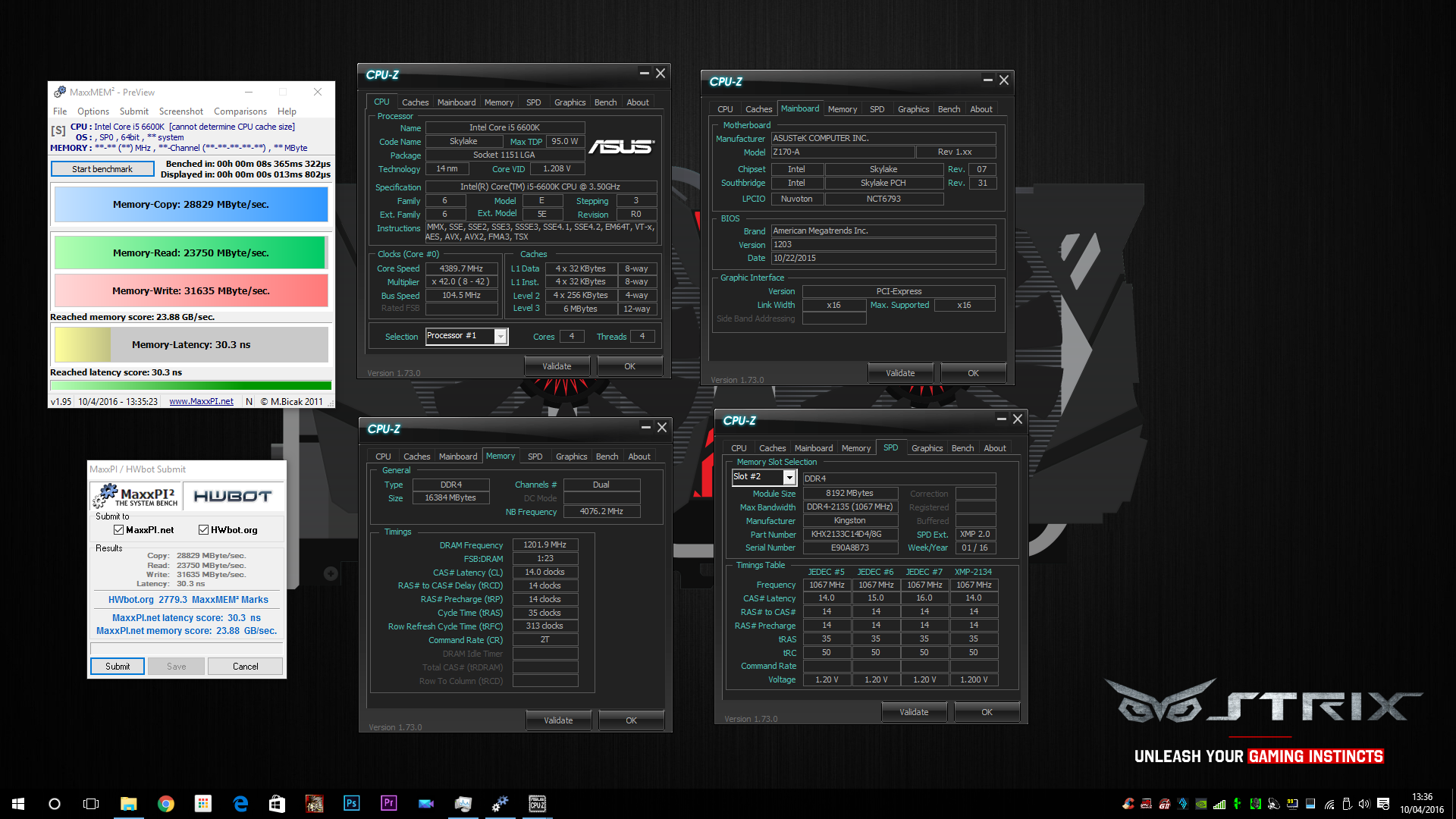
Task: Toggle the MaxxPI.net submit checkbox
Action: (x=118, y=530)
